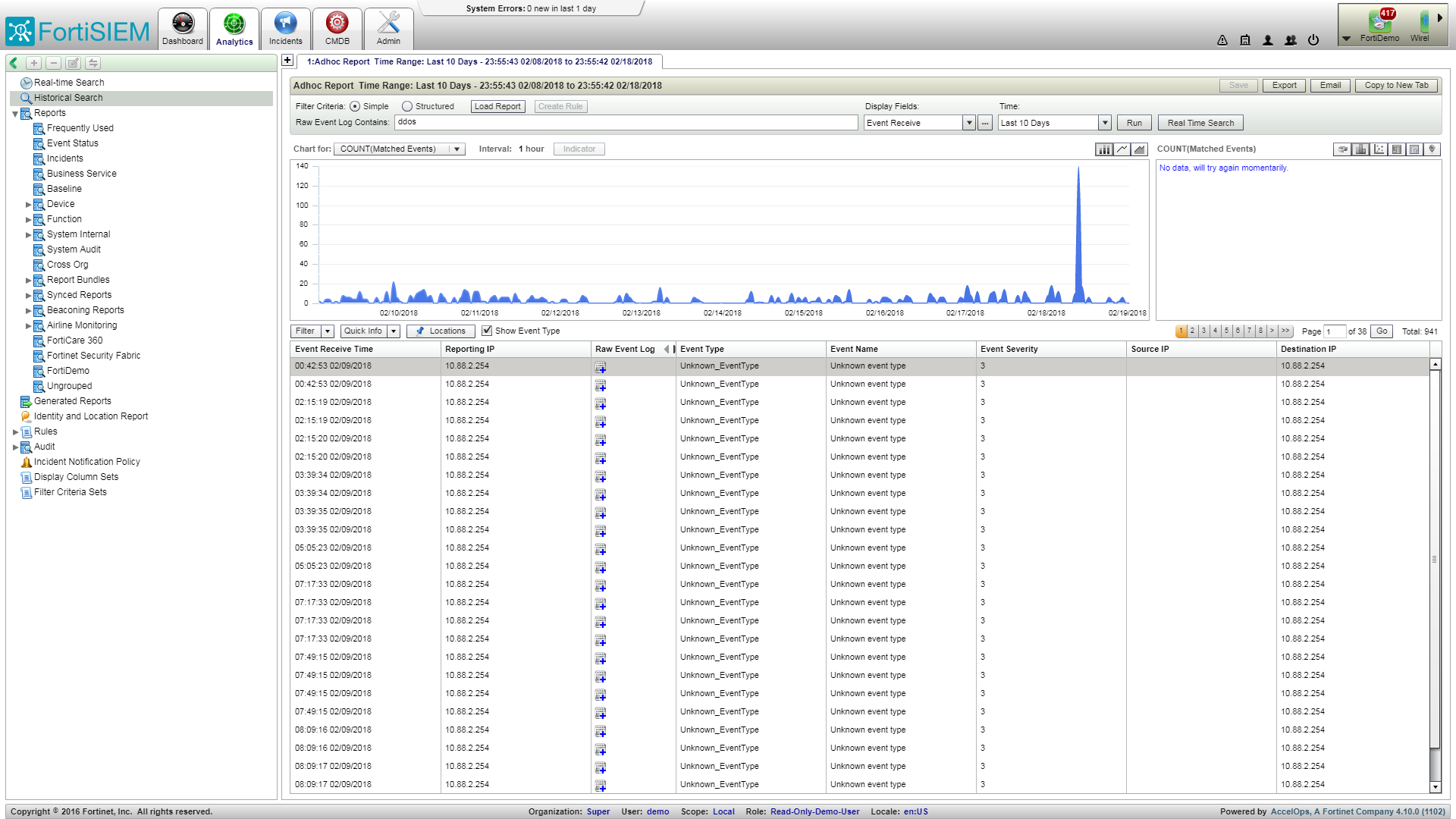Click the Export button

(1284, 86)
